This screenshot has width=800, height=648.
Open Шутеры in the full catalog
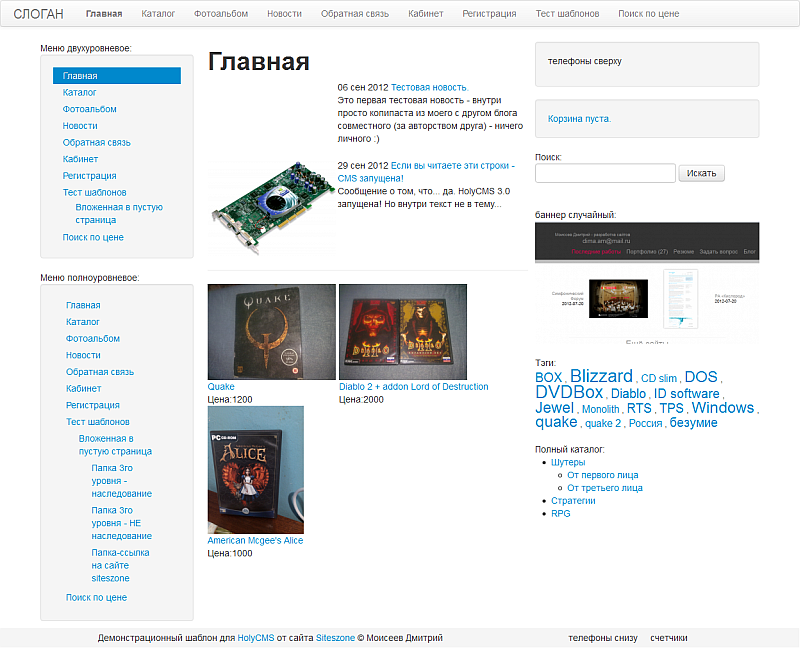(x=568, y=462)
